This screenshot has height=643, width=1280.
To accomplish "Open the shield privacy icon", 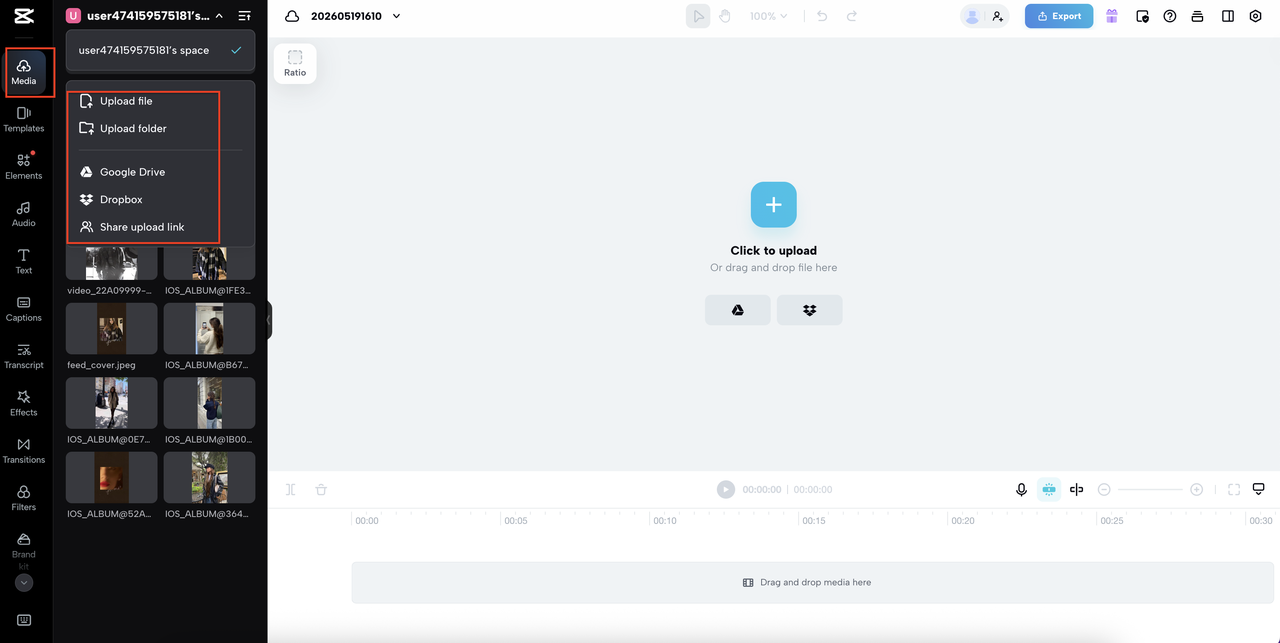I will pos(1142,16).
